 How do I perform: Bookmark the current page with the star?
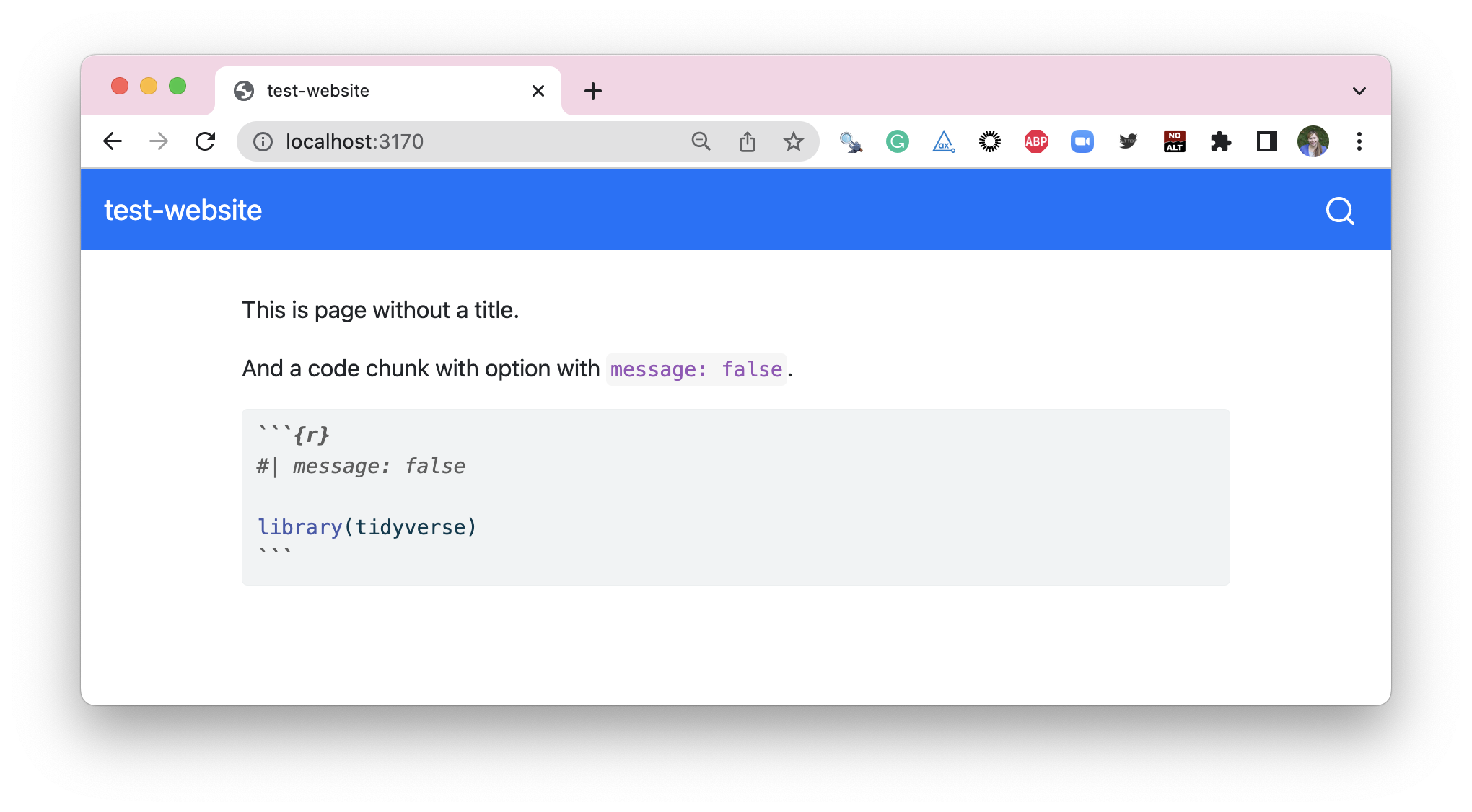[794, 141]
